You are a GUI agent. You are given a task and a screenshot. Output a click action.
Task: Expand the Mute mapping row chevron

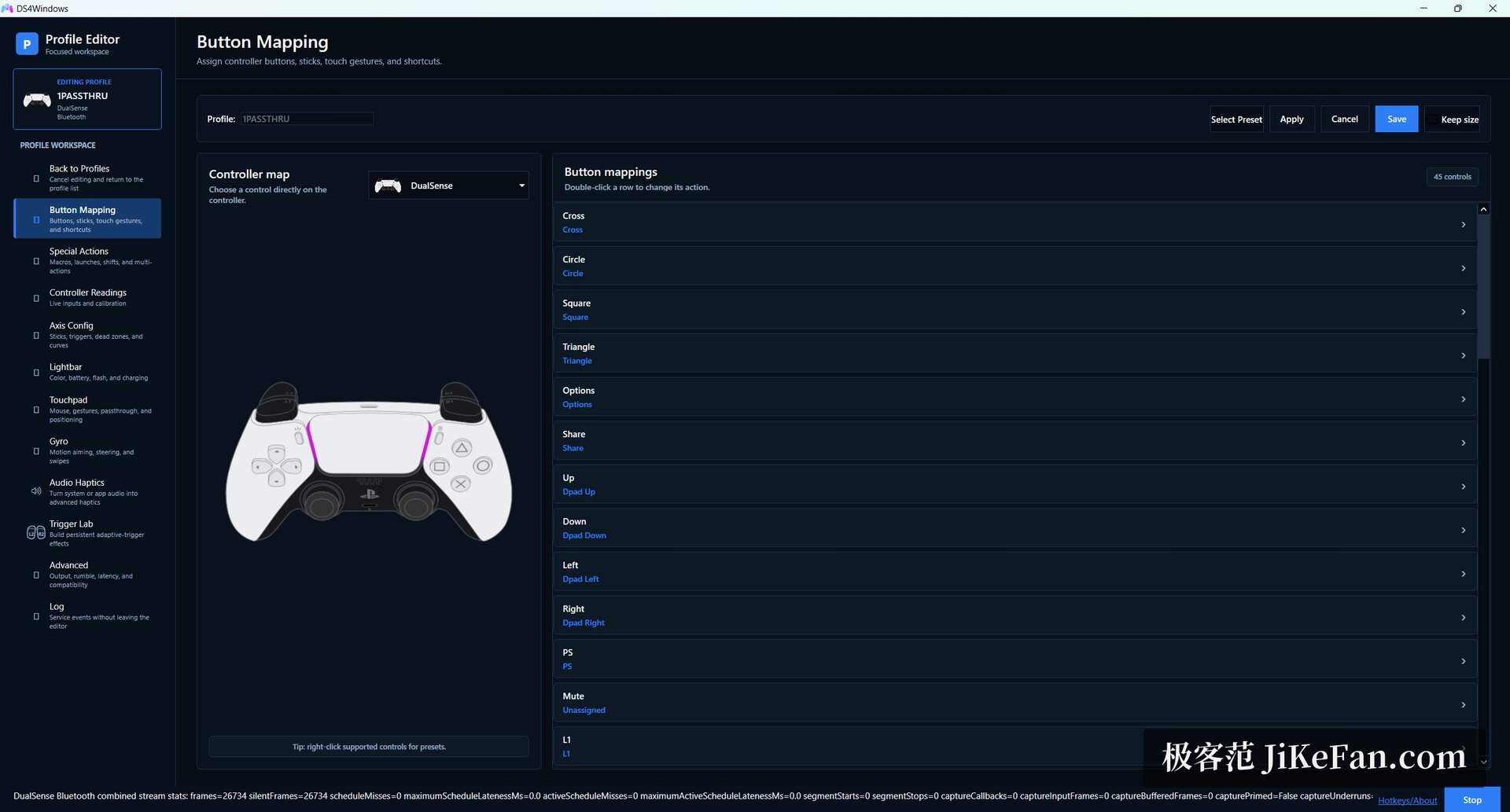coord(1464,705)
